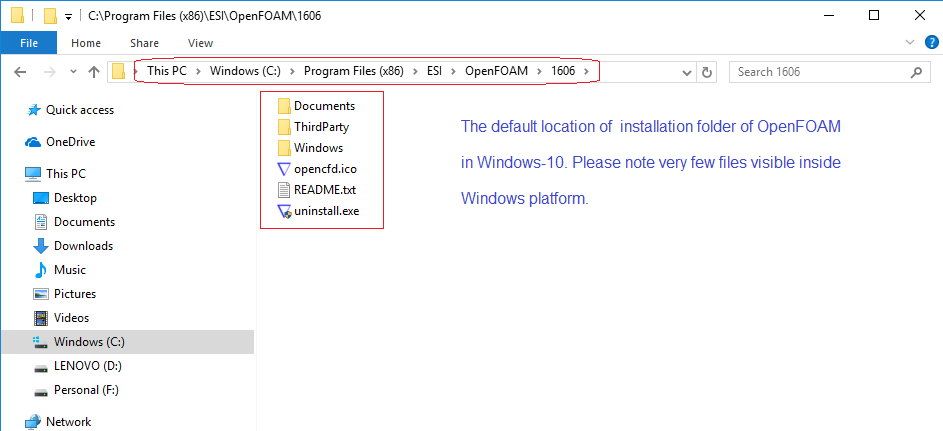Go forward with the right arrow
This screenshot has width=943, height=431.
(x=51, y=72)
